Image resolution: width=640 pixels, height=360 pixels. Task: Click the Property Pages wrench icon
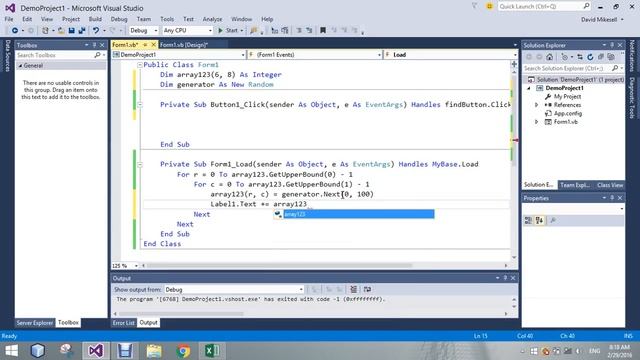pyautogui.click(x=553, y=220)
